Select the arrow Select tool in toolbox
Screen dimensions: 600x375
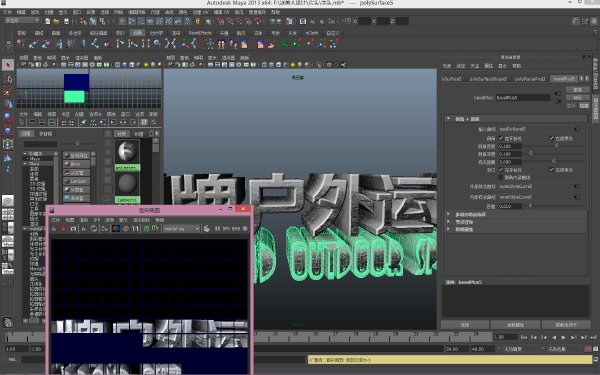(x=8, y=65)
